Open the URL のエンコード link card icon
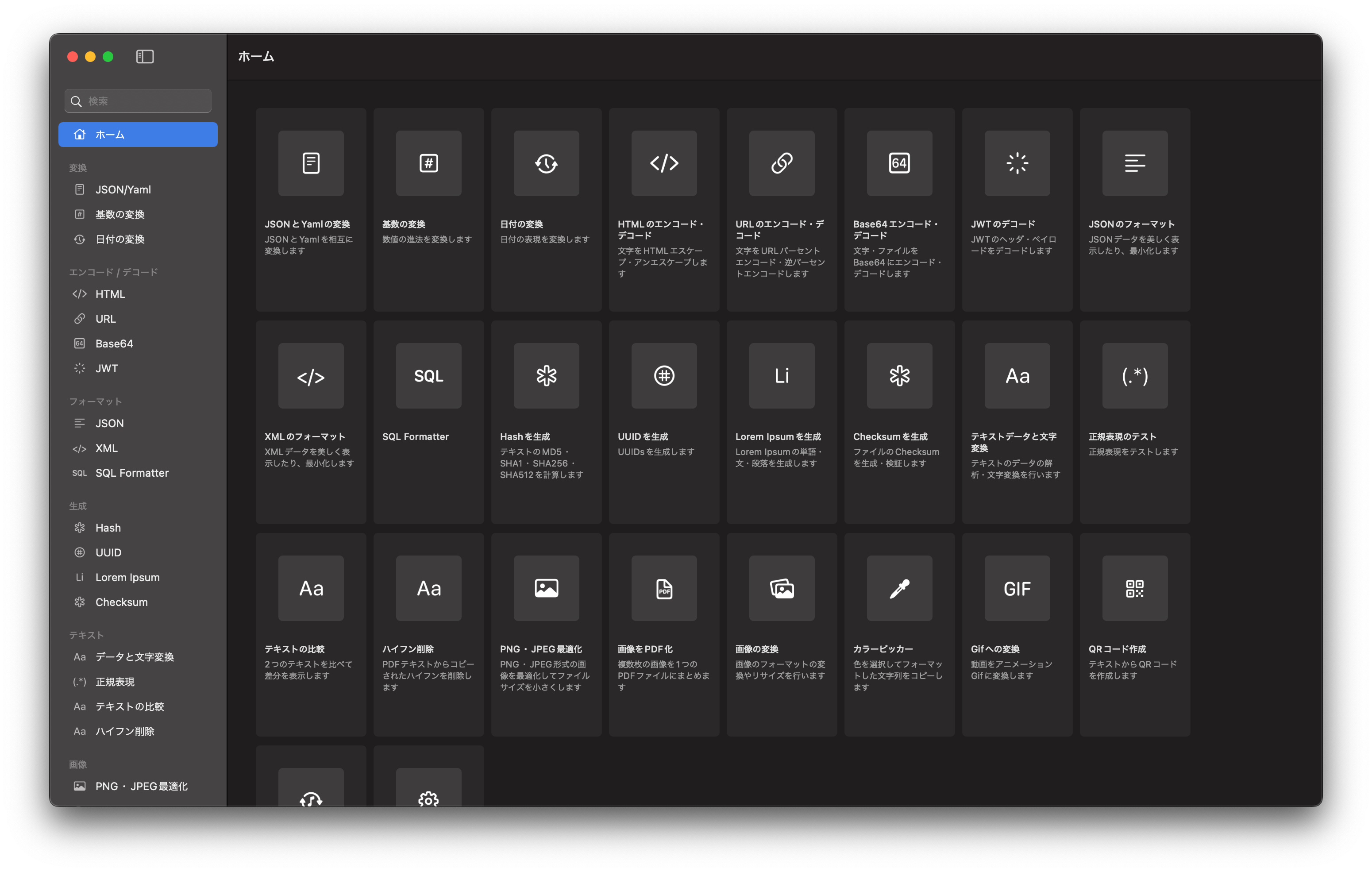The width and height of the screenshot is (1372, 872). click(x=782, y=164)
